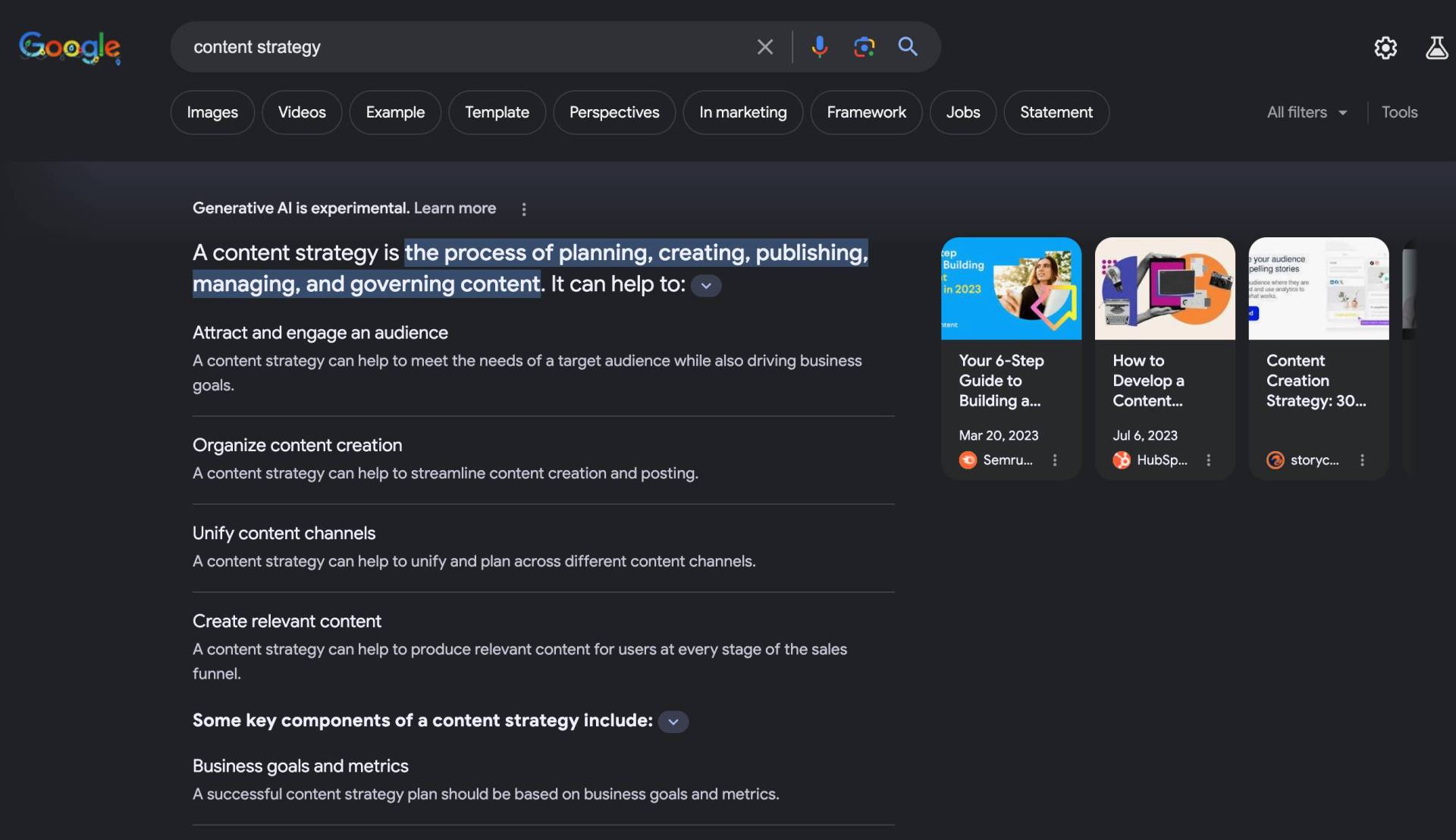Screen dimensions: 1456x840
Task: Select the Template filter chip
Action: tap(497, 112)
